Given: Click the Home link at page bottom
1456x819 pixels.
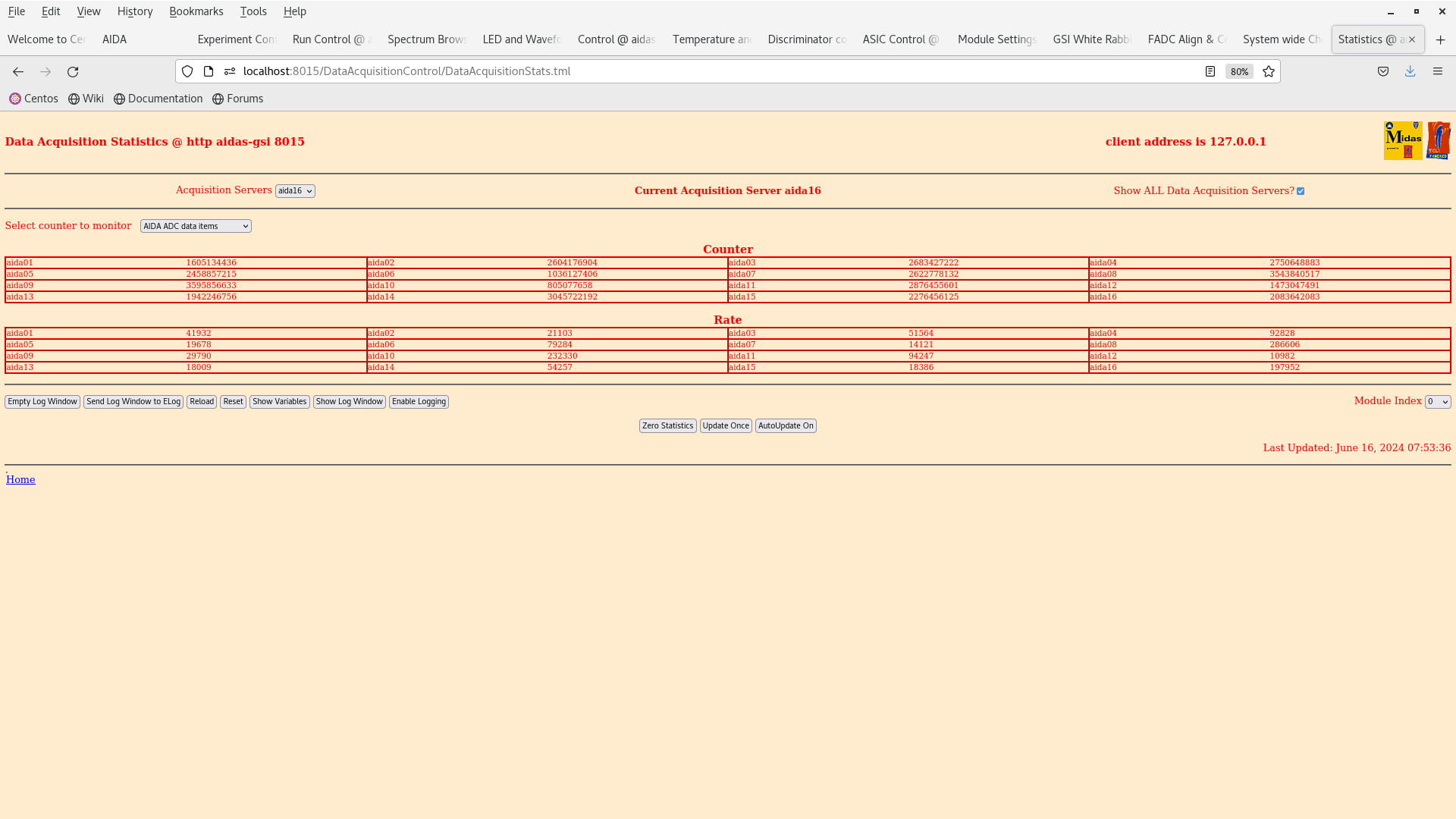Looking at the screenshot, I should point(20,479).
